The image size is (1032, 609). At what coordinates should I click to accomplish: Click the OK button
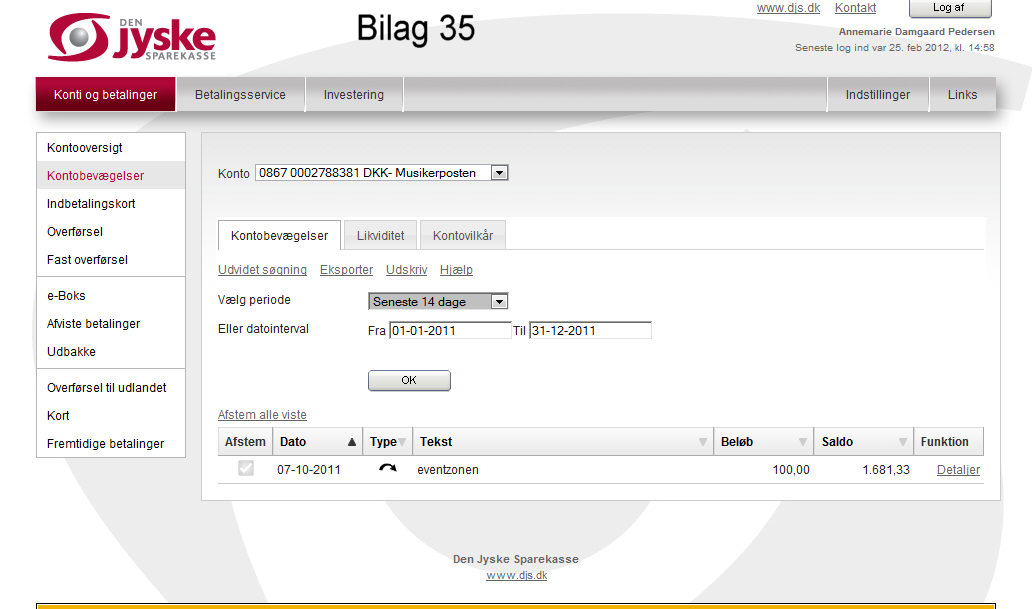coord(409,380)
